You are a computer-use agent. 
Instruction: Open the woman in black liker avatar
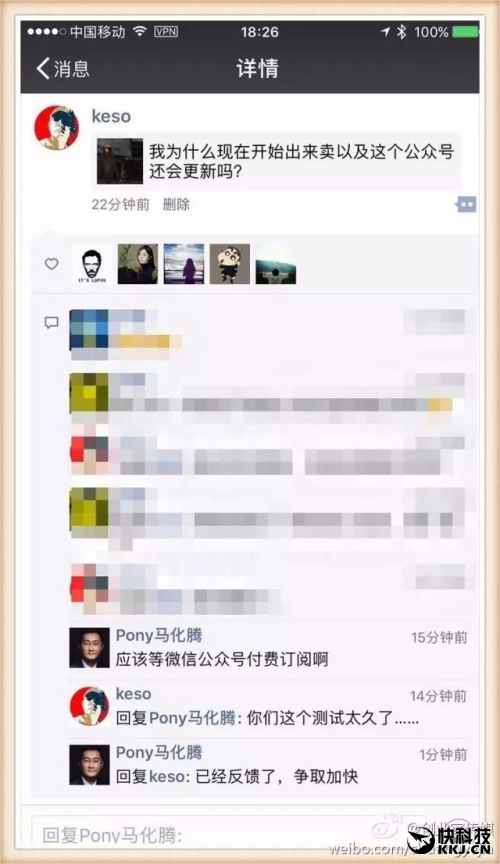point(138,264)
